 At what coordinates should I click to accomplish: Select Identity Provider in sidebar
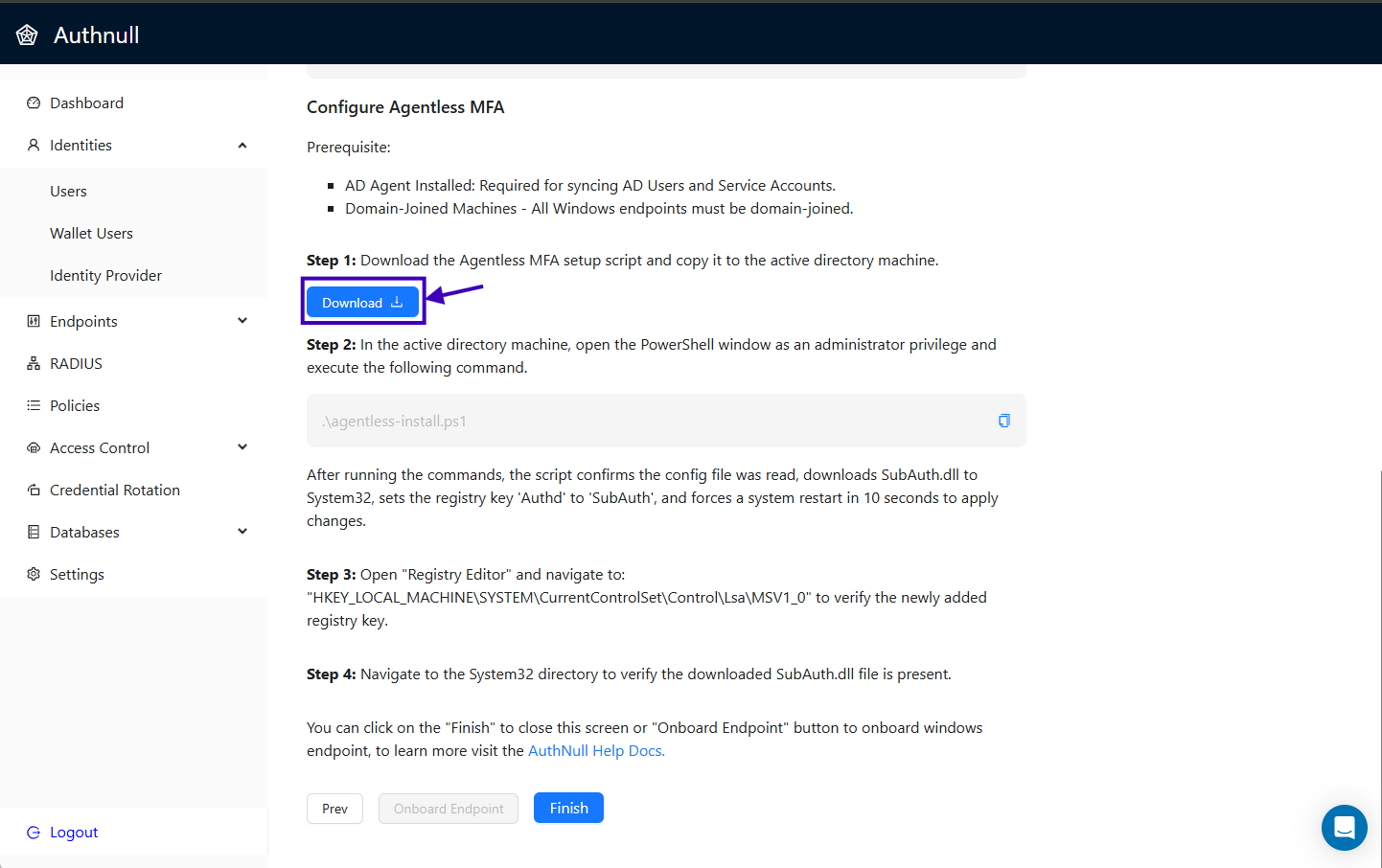105,276
